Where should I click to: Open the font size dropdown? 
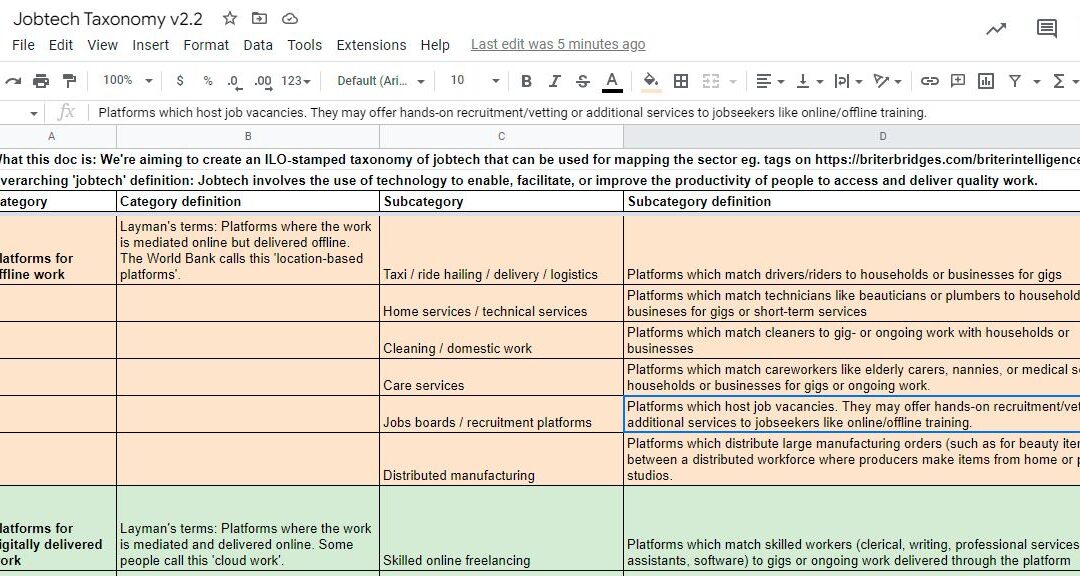[x=470, y=80]
